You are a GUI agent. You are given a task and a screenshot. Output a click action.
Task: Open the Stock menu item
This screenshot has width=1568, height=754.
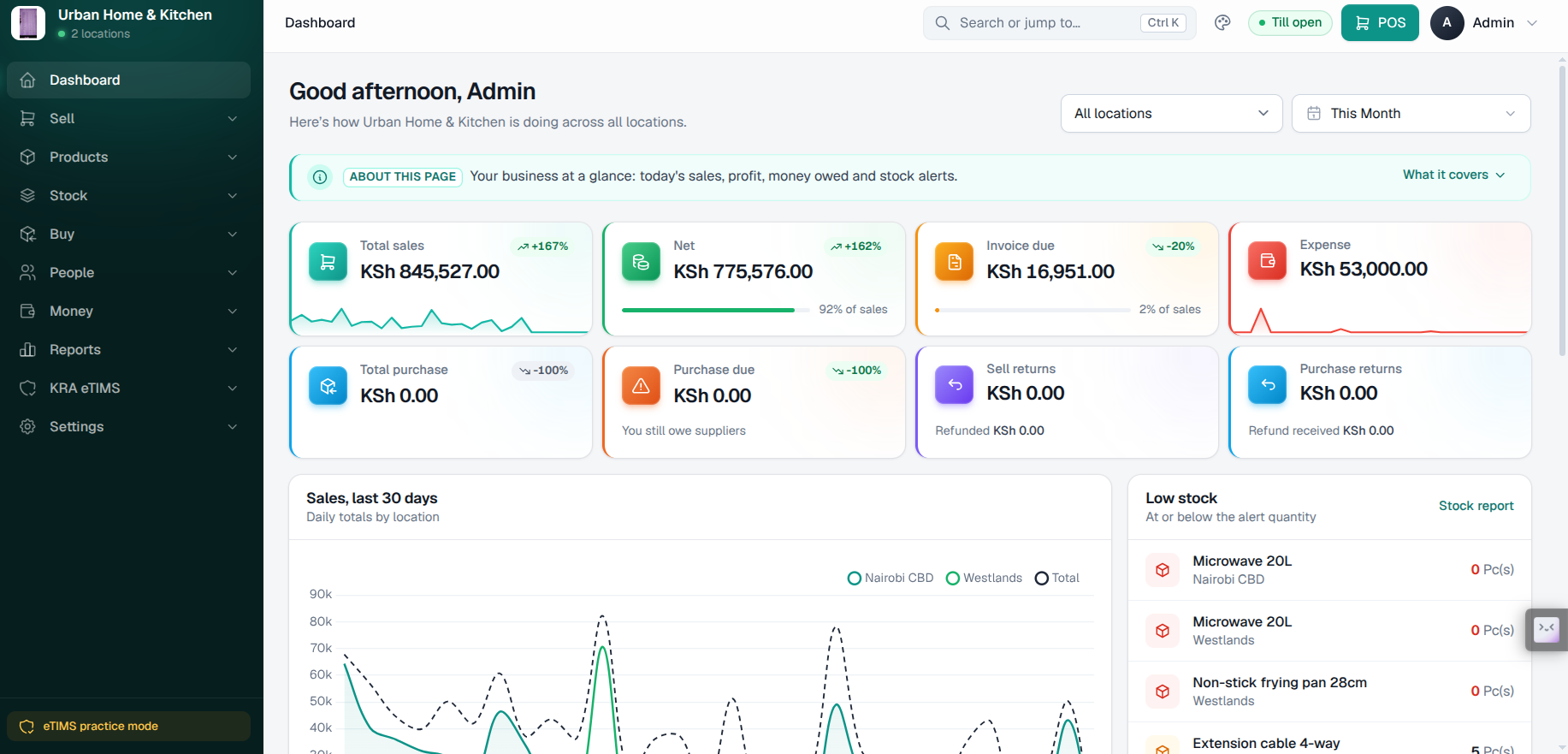(128, 196)
